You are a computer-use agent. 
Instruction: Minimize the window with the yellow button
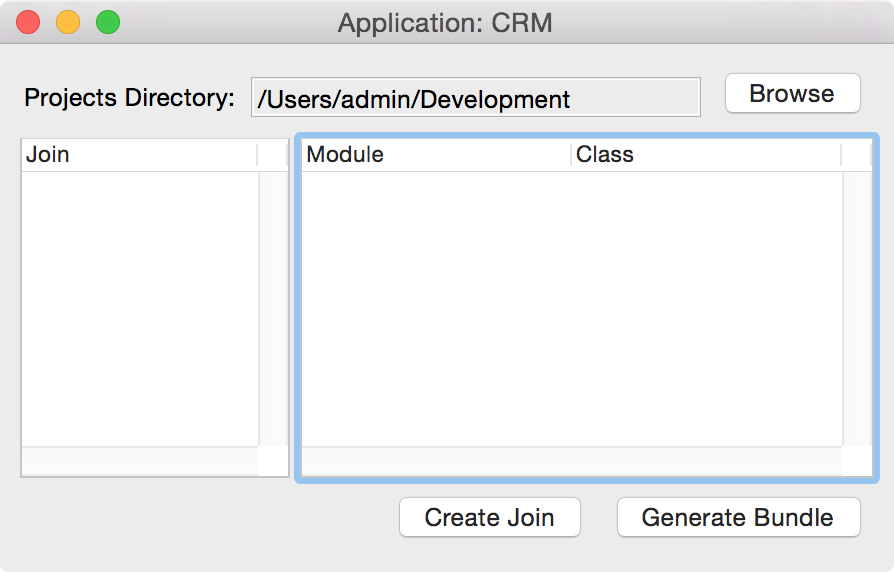[68, 22]
